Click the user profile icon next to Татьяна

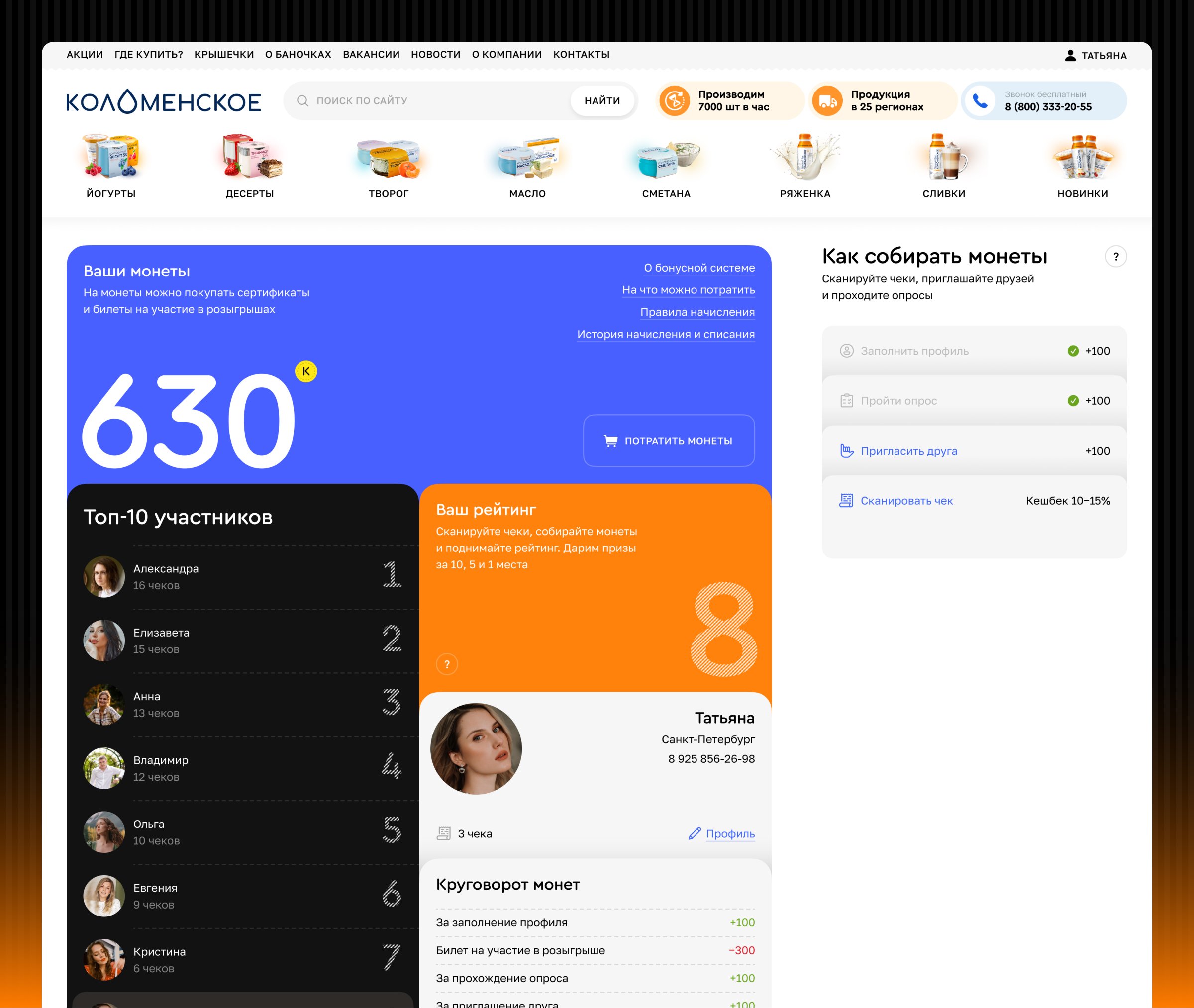tap(1070, 55)
